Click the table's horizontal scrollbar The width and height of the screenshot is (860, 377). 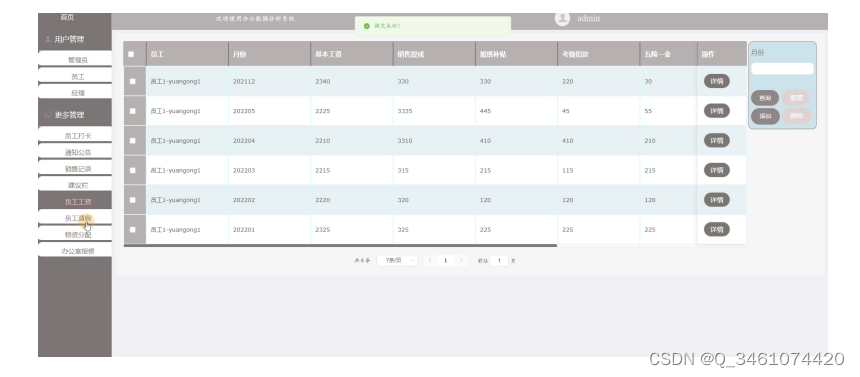(x=340, y=245)
